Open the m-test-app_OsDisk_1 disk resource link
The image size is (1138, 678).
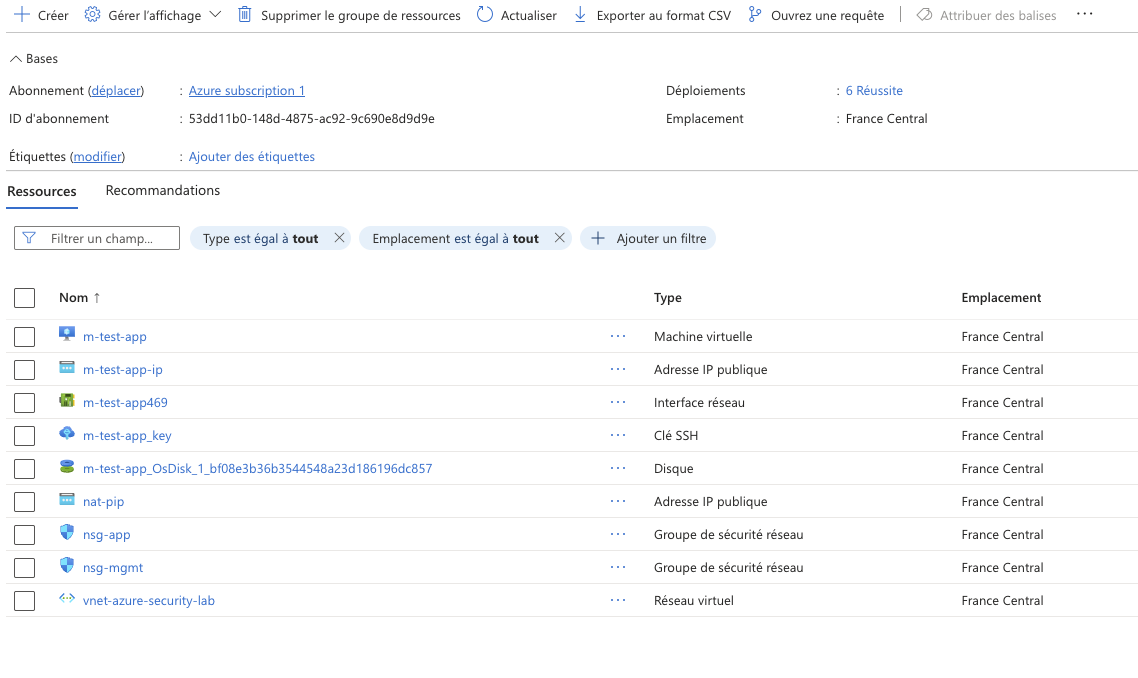coord(258,469)
